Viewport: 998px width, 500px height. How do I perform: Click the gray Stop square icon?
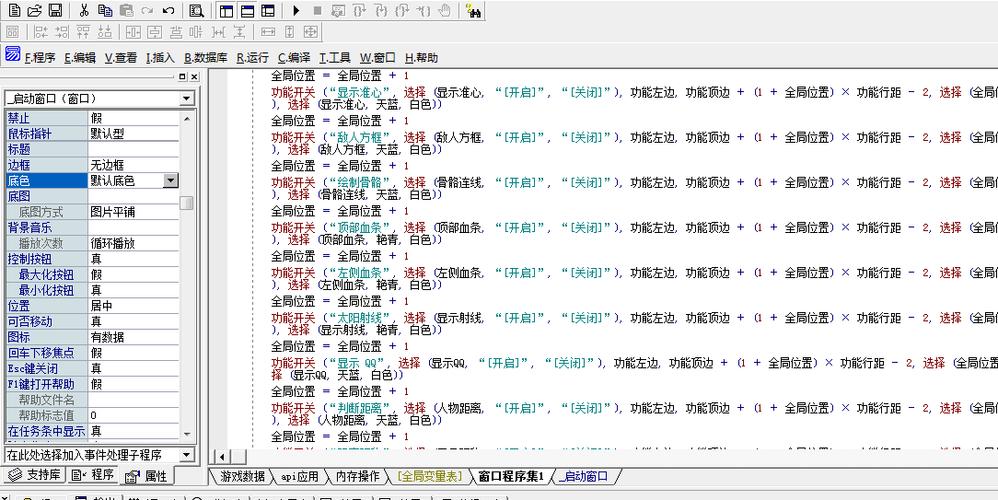click(x=317, y=11)
